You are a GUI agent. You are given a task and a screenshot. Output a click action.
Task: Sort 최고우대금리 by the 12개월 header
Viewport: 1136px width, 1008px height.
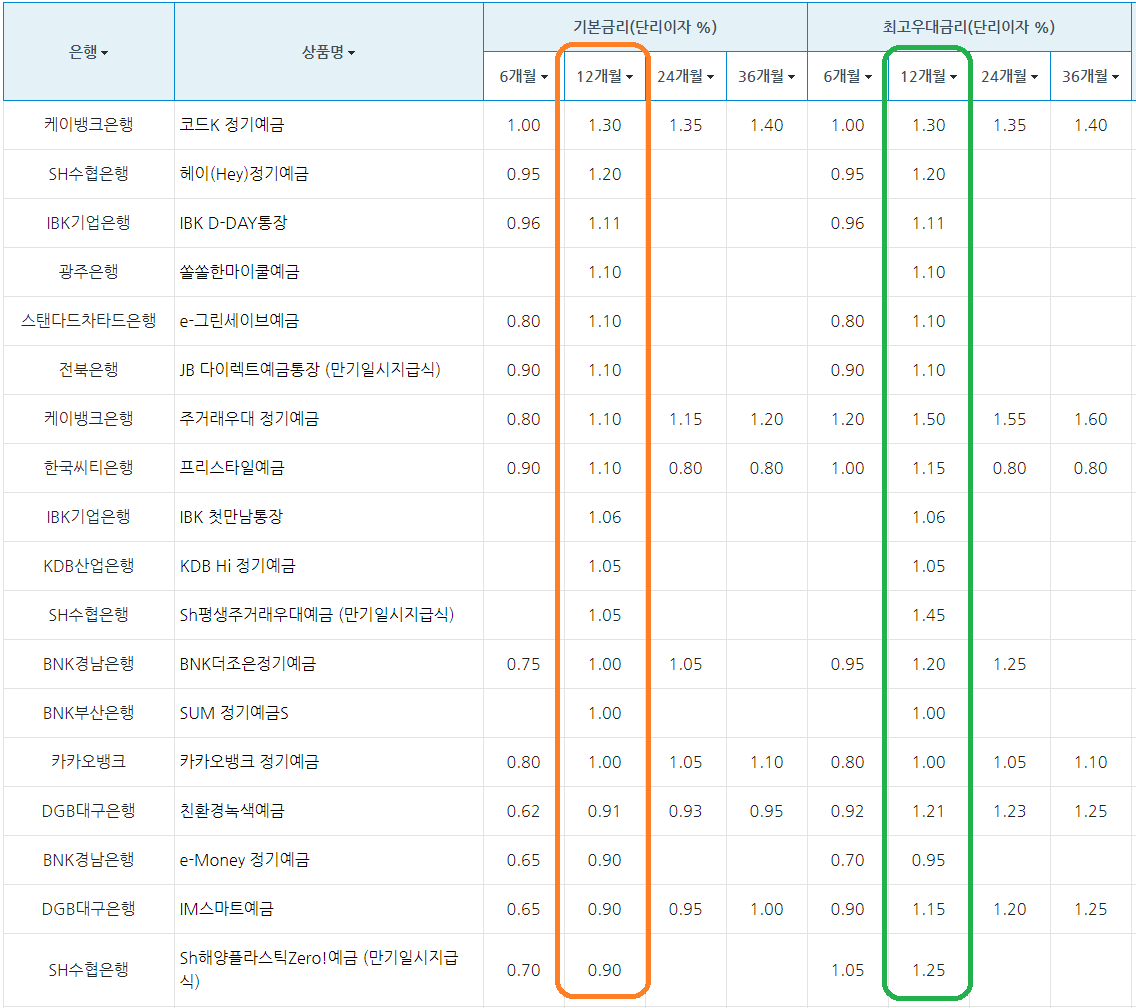click(928, 76)
